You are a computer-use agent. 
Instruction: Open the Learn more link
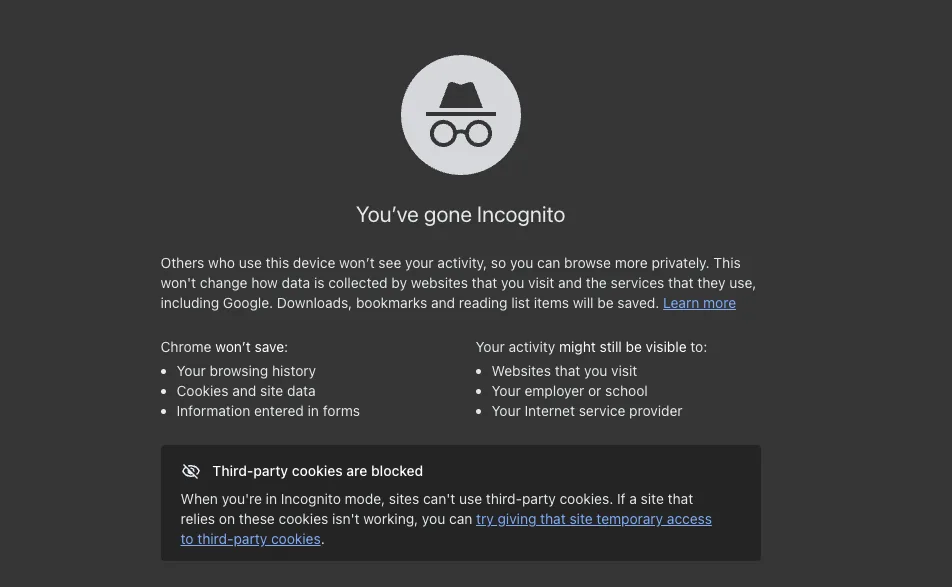pos(699,303)
